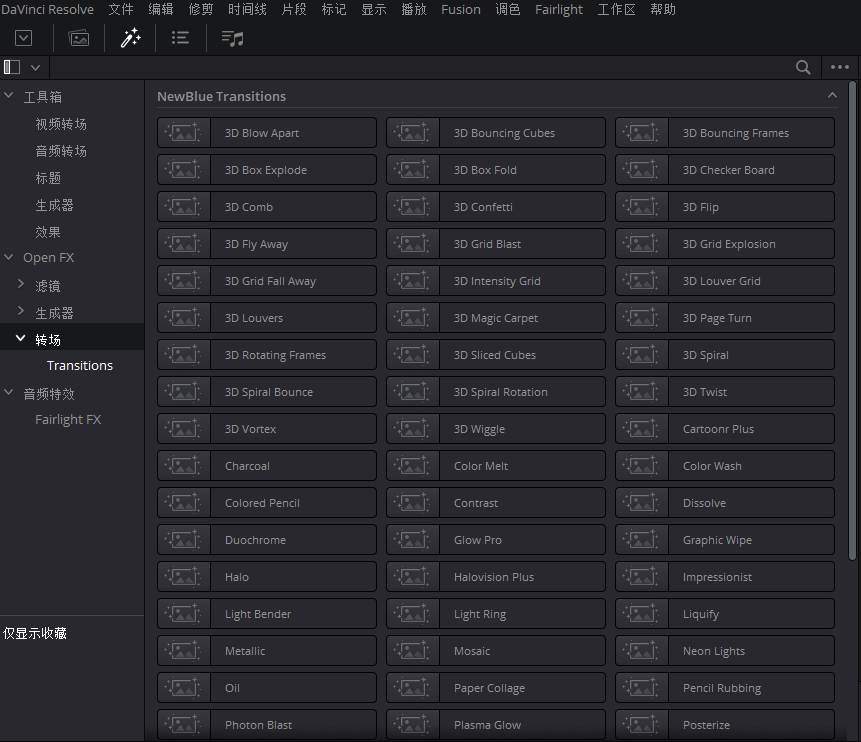Collapse the NewBlue Transitions group
The image size is (861, 742).
tap(832, 96)
